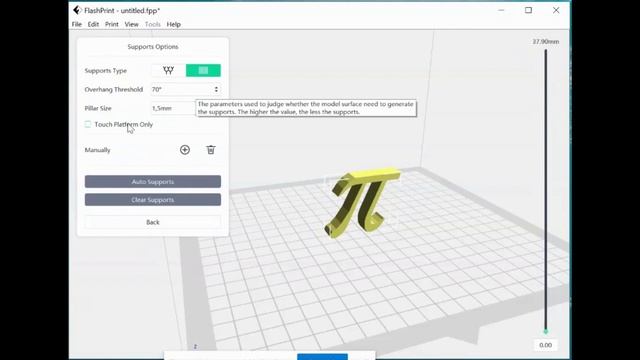This screenshot has width=640, height=360.
Task: Click the Pillar Size 1.5mm field
Action: [x=173, y=108]
